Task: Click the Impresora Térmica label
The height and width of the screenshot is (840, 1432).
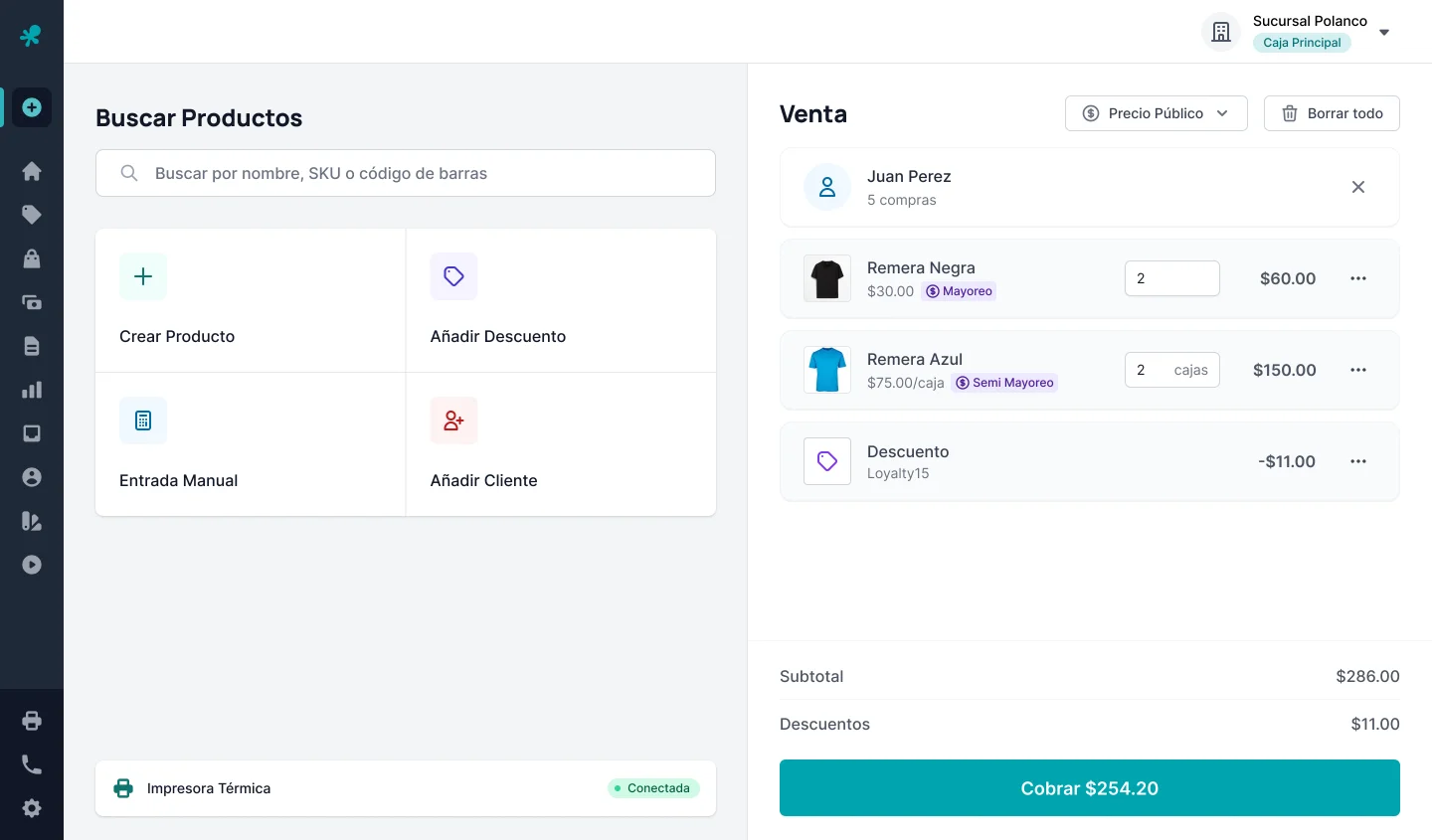Action: (209, 788)
